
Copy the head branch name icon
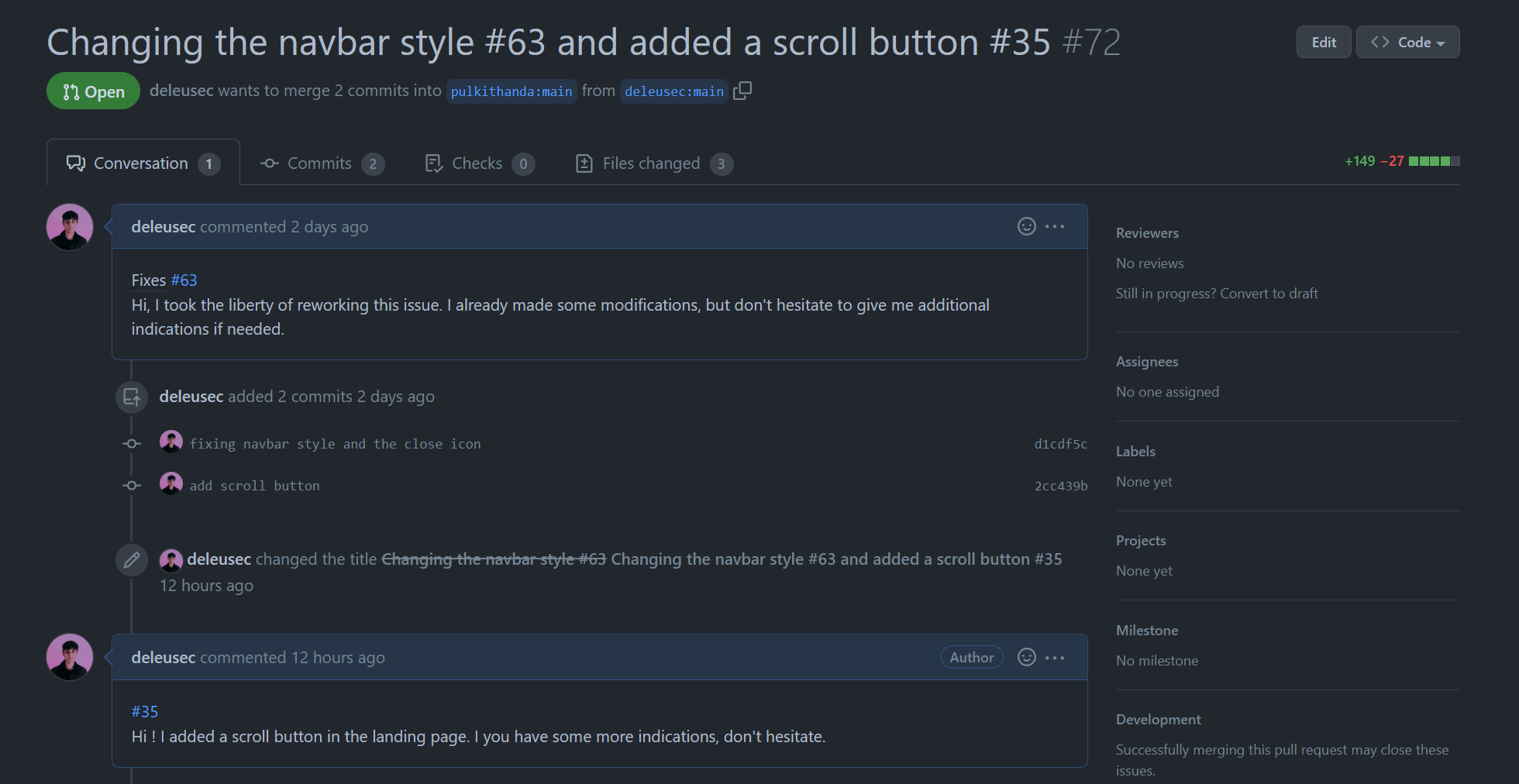(x=742, y=91)
